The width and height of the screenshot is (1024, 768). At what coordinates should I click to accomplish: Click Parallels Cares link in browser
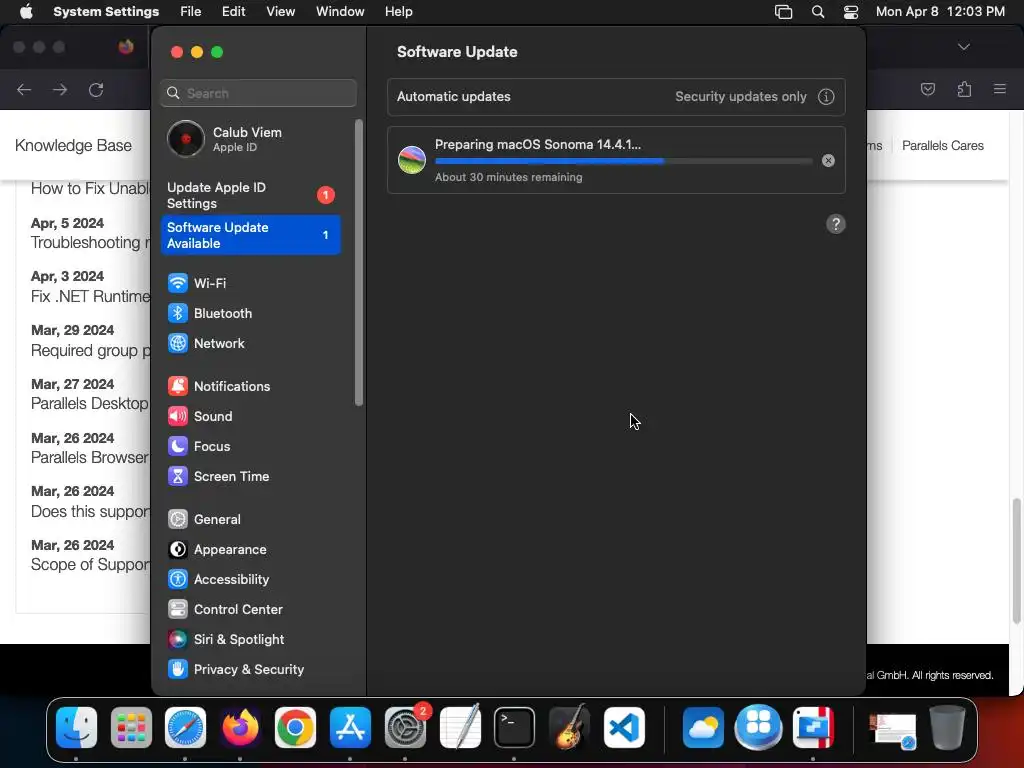coord(943,146)
